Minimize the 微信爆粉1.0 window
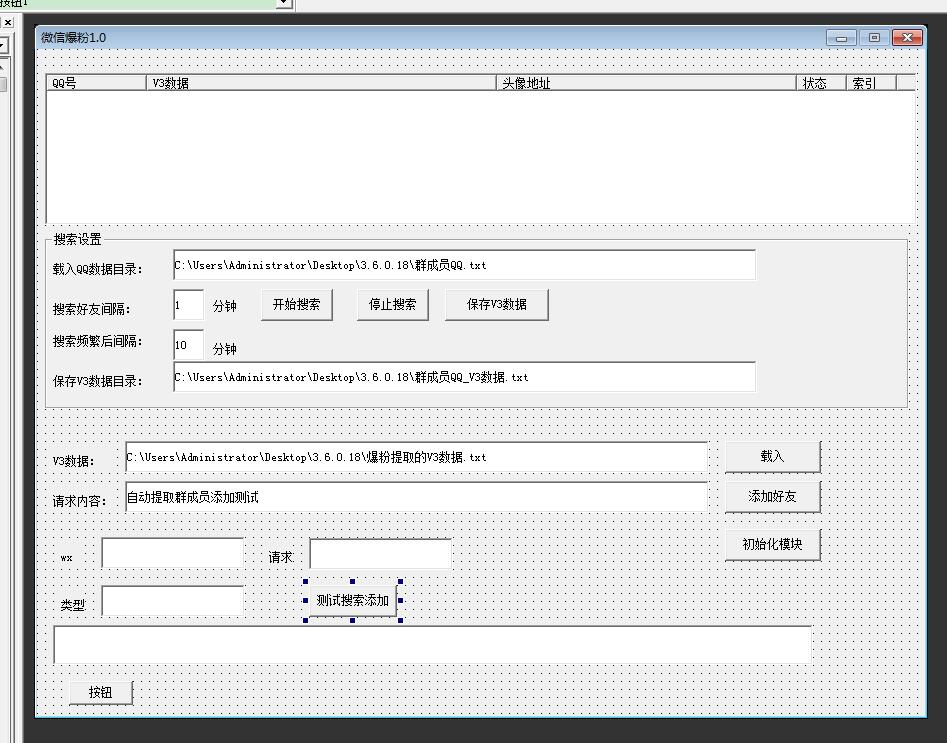The width and height of the screenshot is (947, 743). tap(841, 38)
